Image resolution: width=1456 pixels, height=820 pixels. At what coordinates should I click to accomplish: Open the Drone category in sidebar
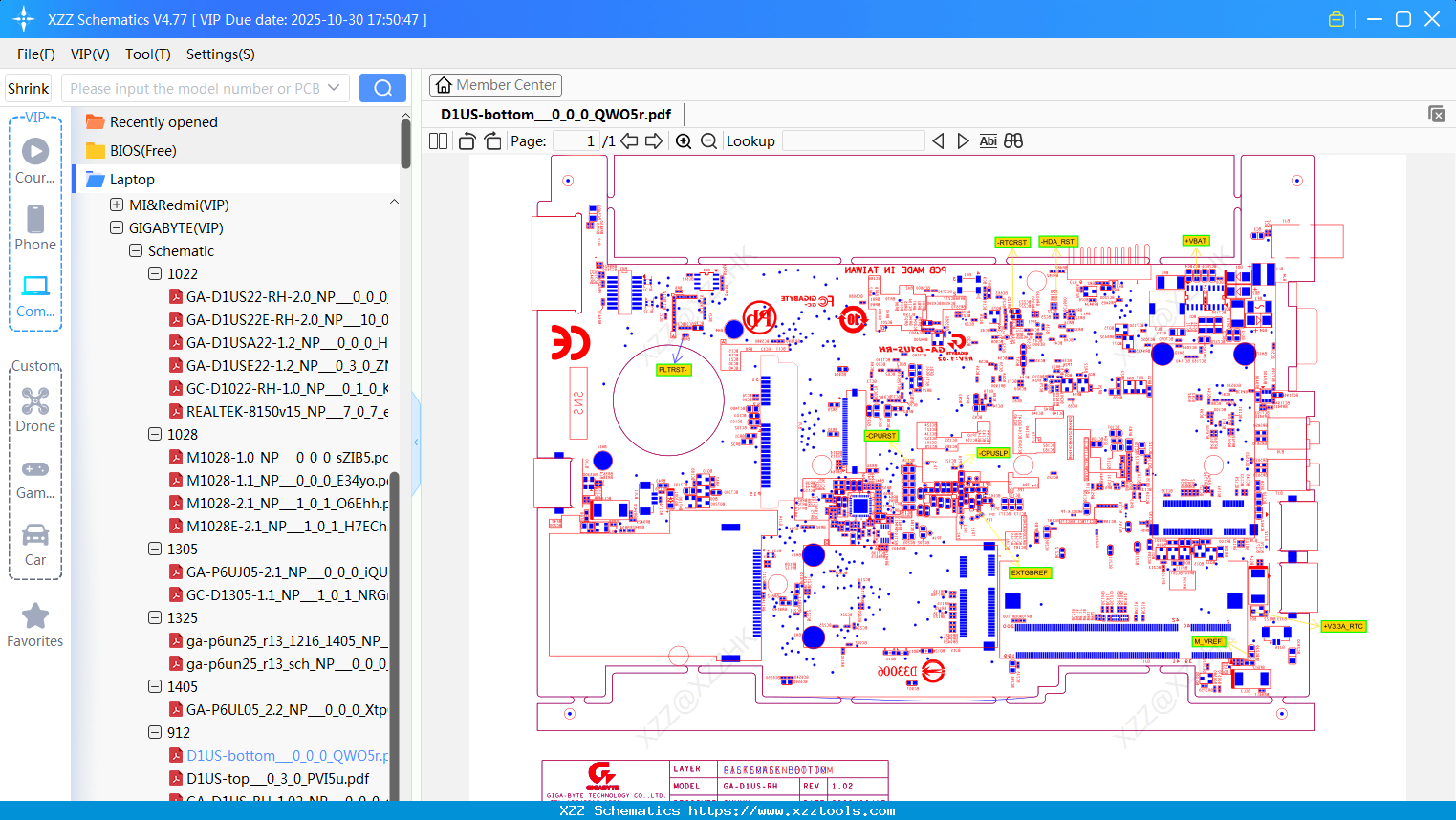coord(35,410)
